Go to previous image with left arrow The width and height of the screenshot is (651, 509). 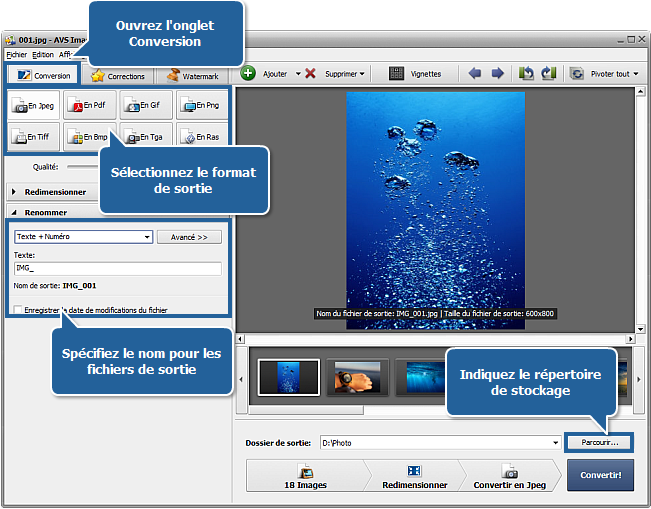click(x=474, y=74)
